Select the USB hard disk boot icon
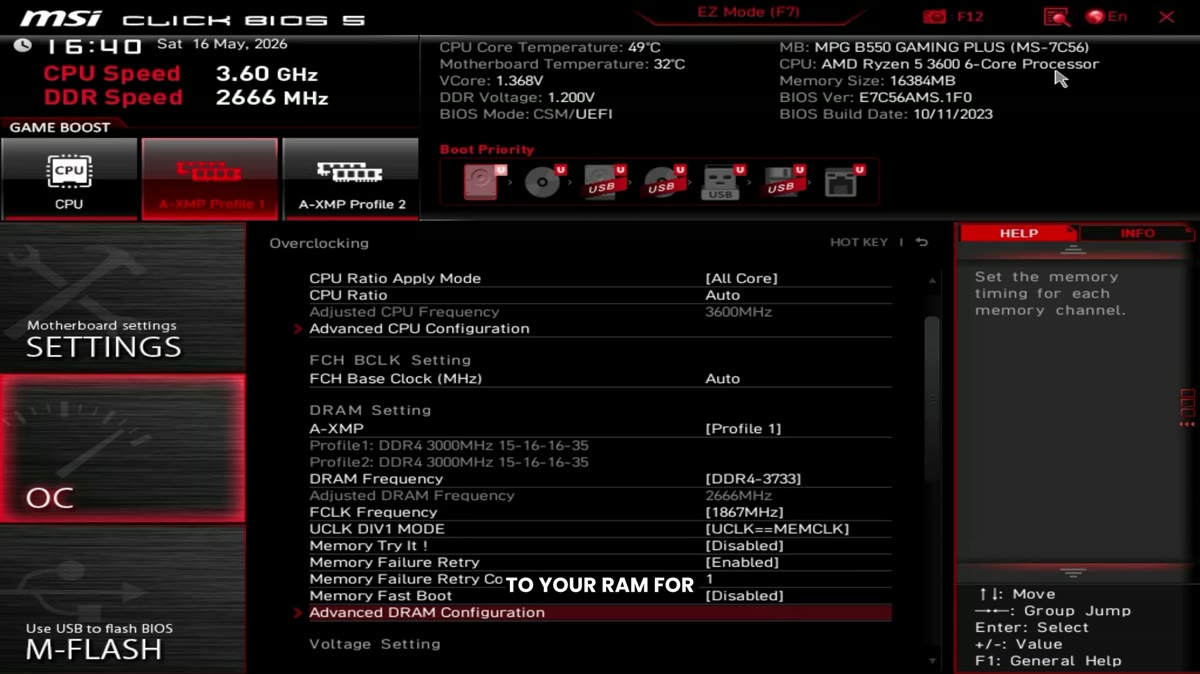The height and width of the screenshot is (674, 1200). pyautogui.click(x=603, y=182)
